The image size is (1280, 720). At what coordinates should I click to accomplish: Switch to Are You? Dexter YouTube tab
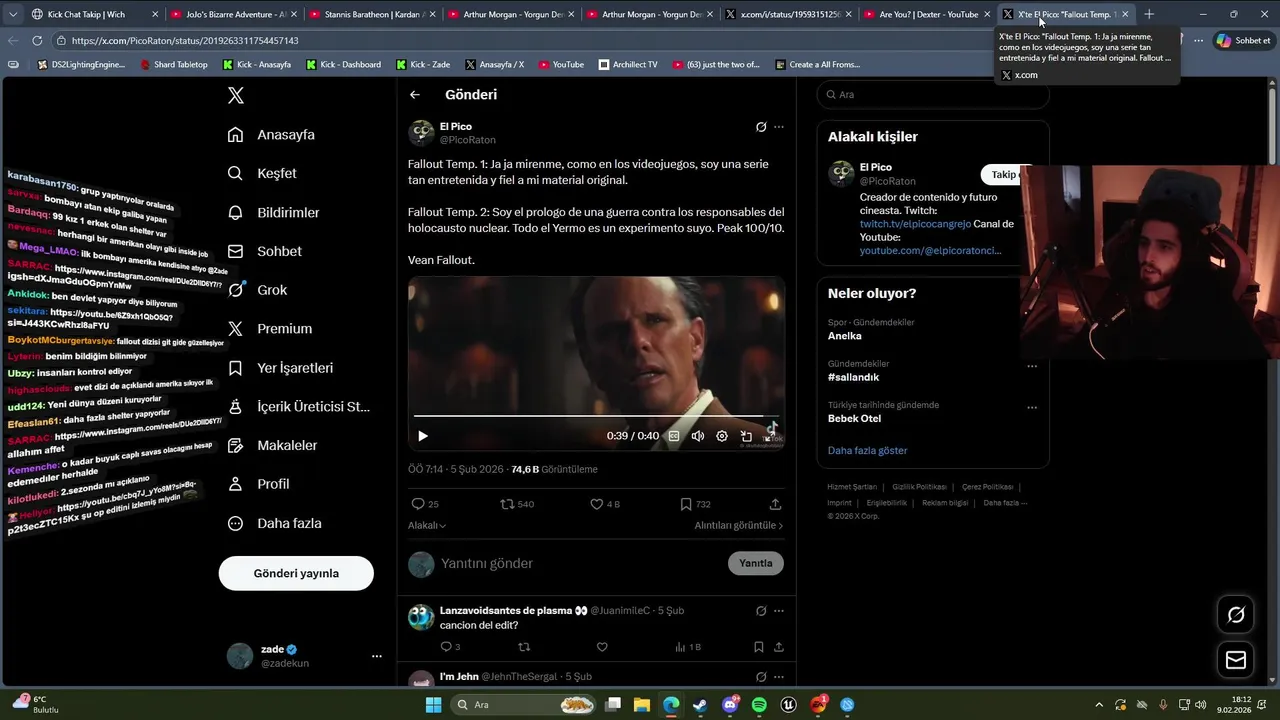tap(927, 14)
